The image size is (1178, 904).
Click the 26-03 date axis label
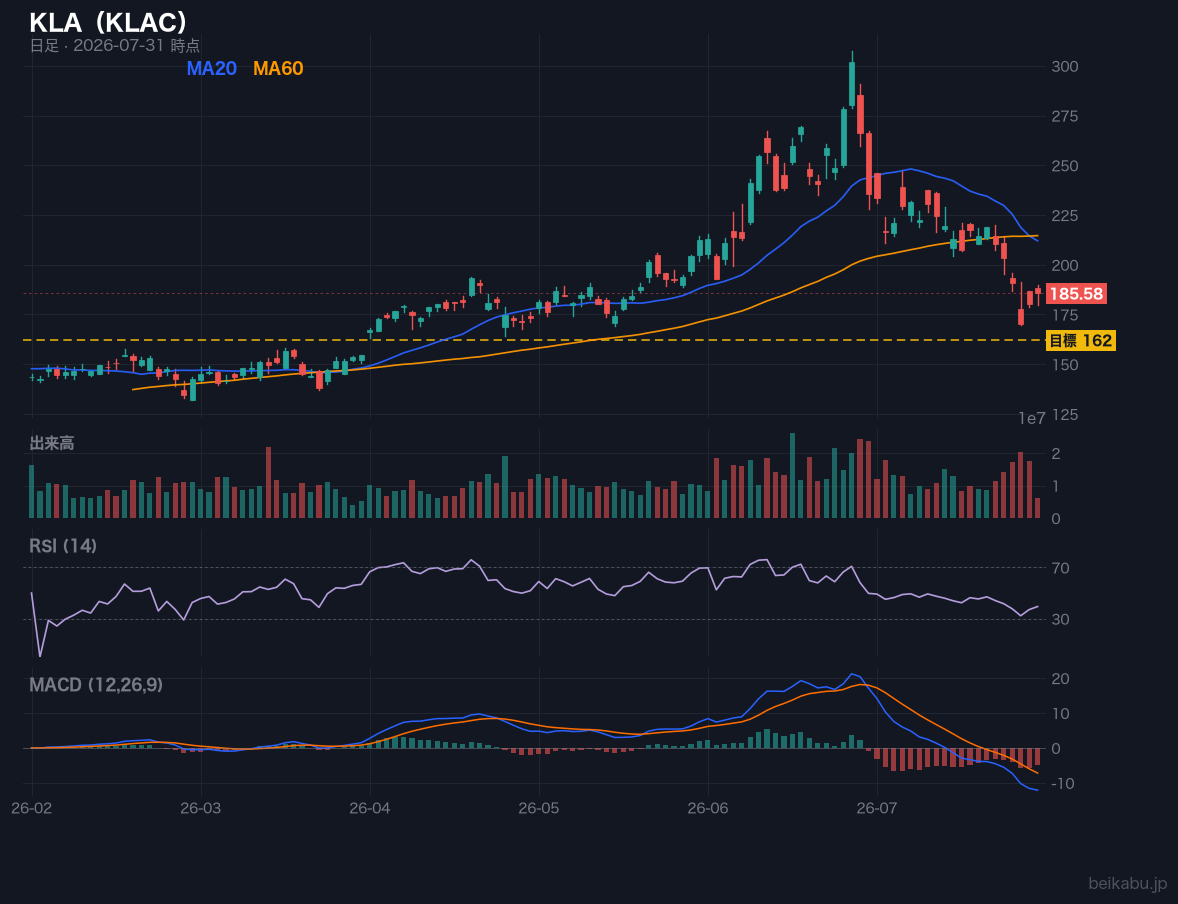pyautogui.click(x=201, y=809)
